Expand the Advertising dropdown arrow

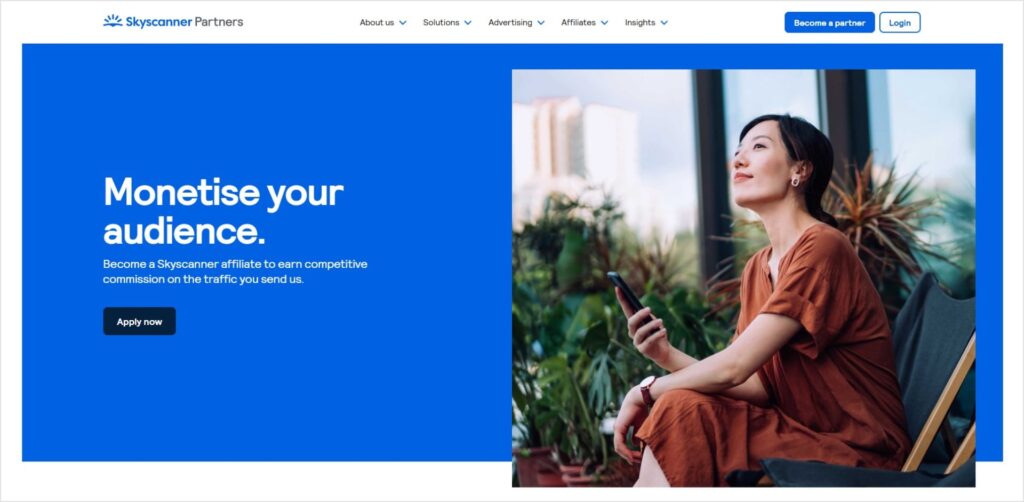(x=541, y=23)
